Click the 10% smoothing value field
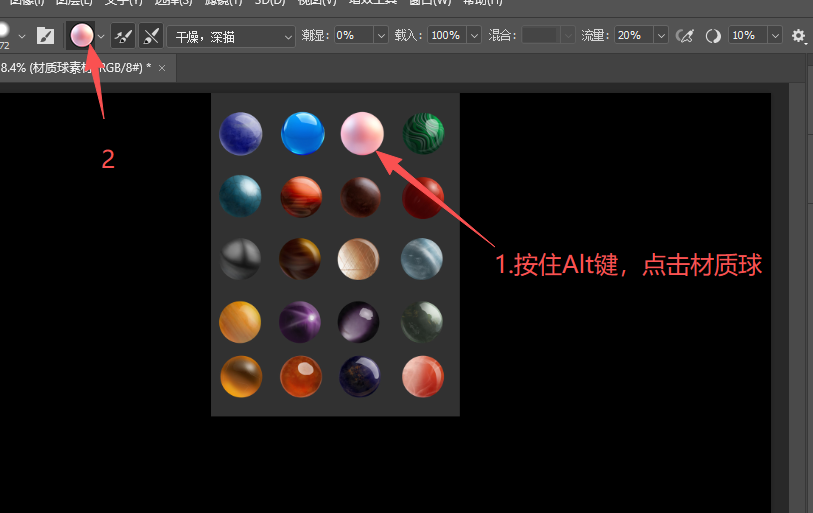This screenshot has height=513, width=813. (748, 35)
